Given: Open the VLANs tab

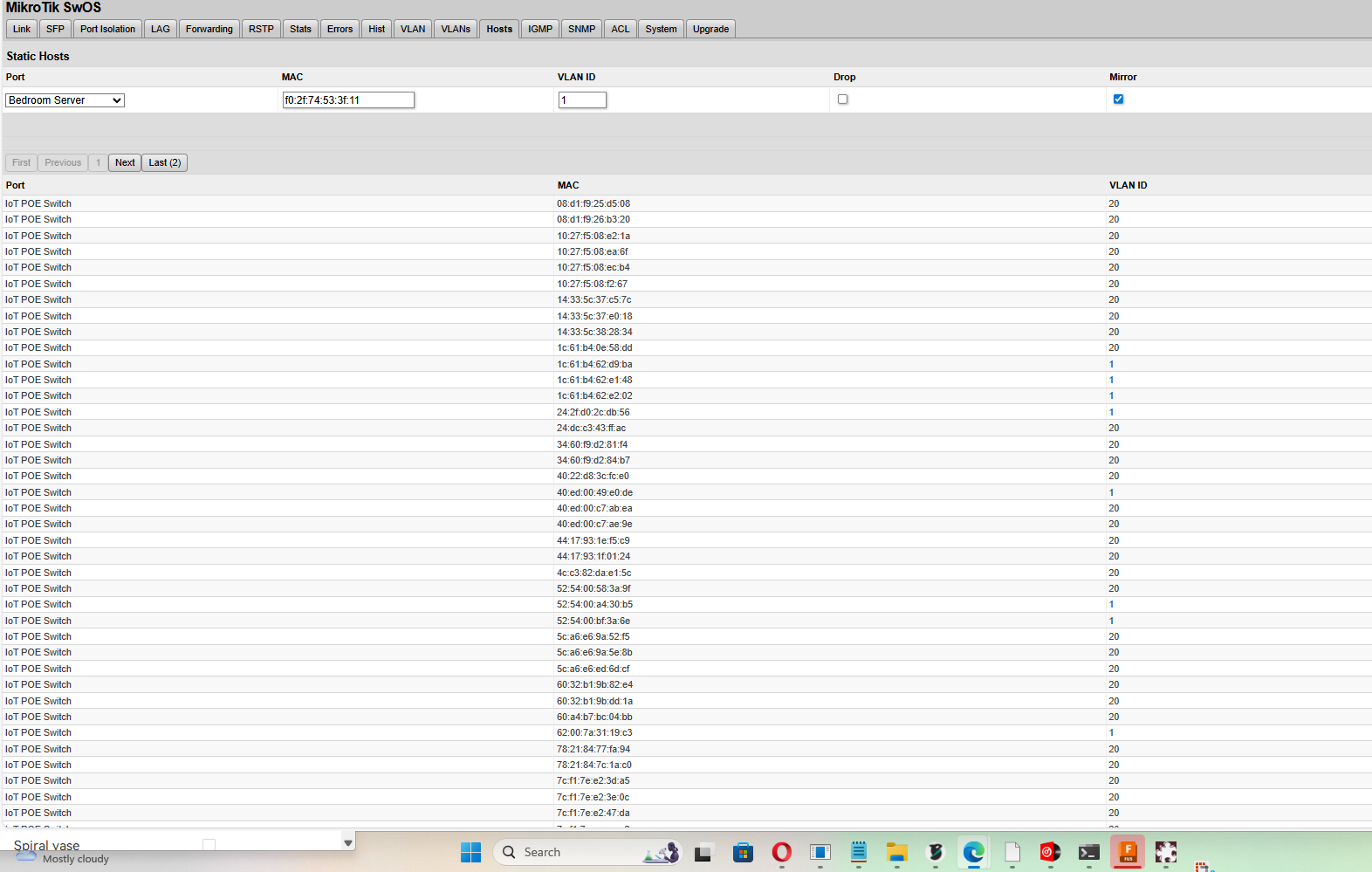Looking at the screenshot, I should (x=456, y=29).
